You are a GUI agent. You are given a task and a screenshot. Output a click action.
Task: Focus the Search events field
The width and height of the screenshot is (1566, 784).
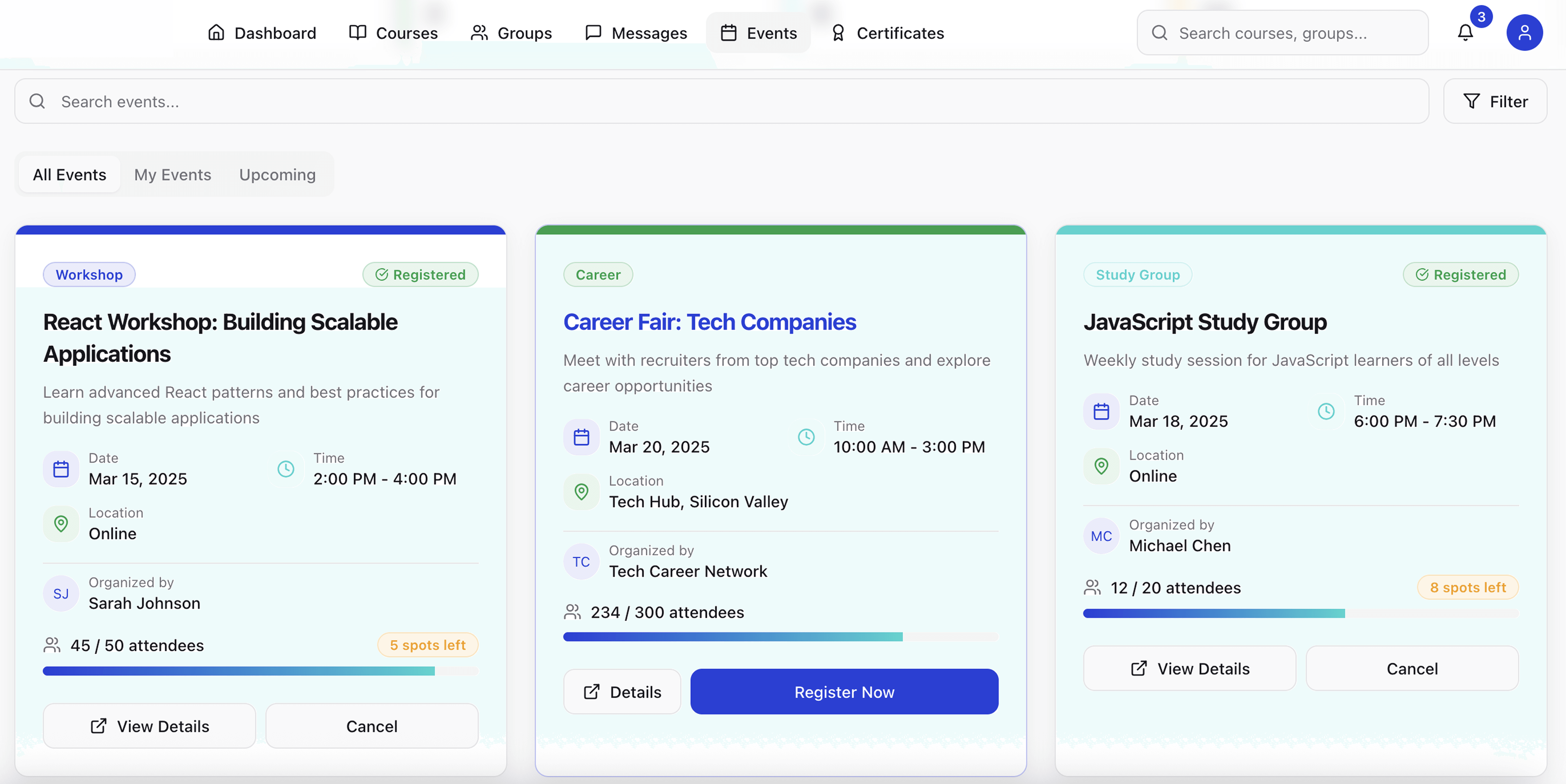pos(722,102)
